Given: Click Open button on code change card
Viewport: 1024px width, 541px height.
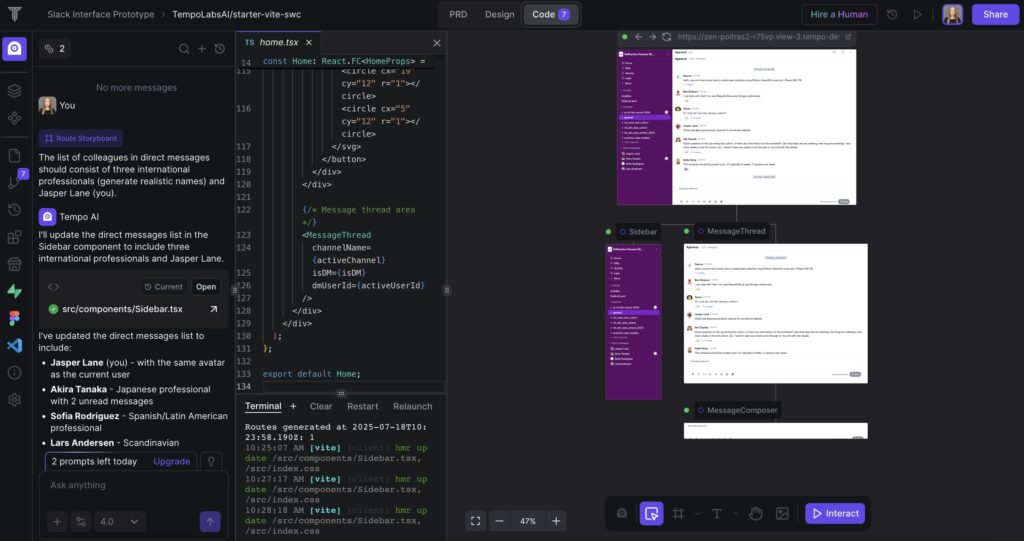Looking at the screenshot, I should [206, 287].
